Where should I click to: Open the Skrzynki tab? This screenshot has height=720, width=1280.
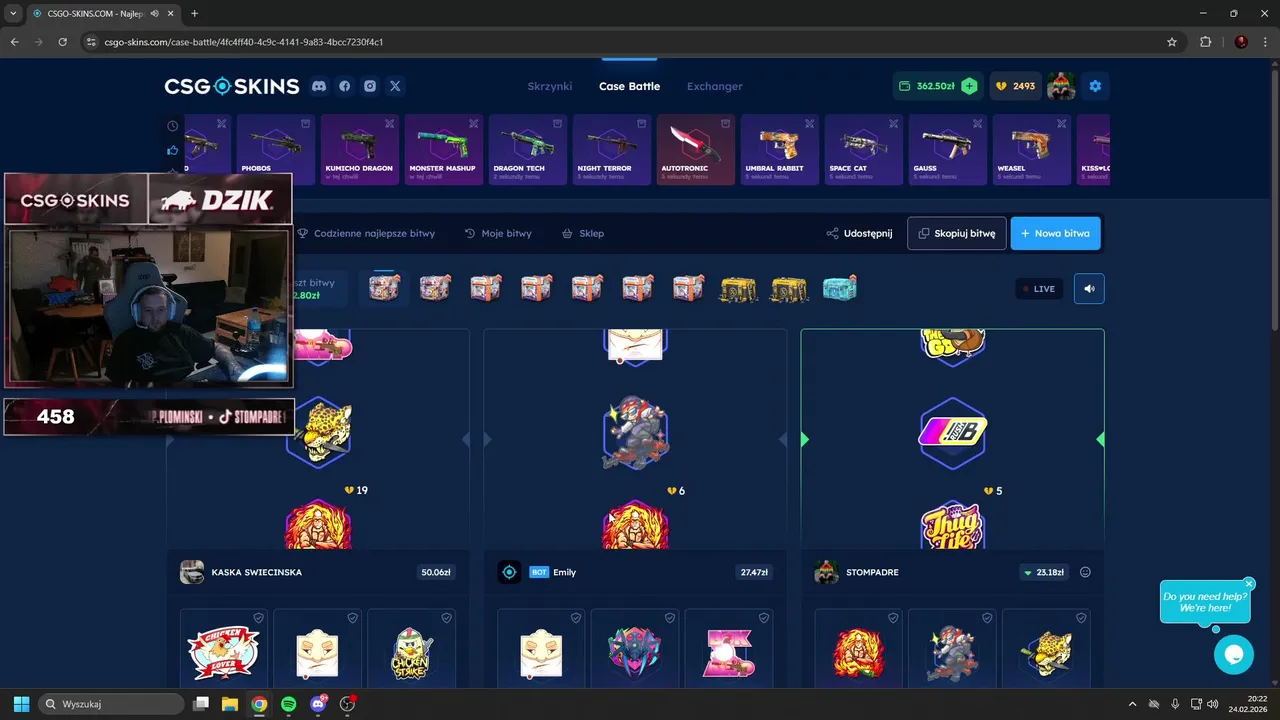pos(550,86)
